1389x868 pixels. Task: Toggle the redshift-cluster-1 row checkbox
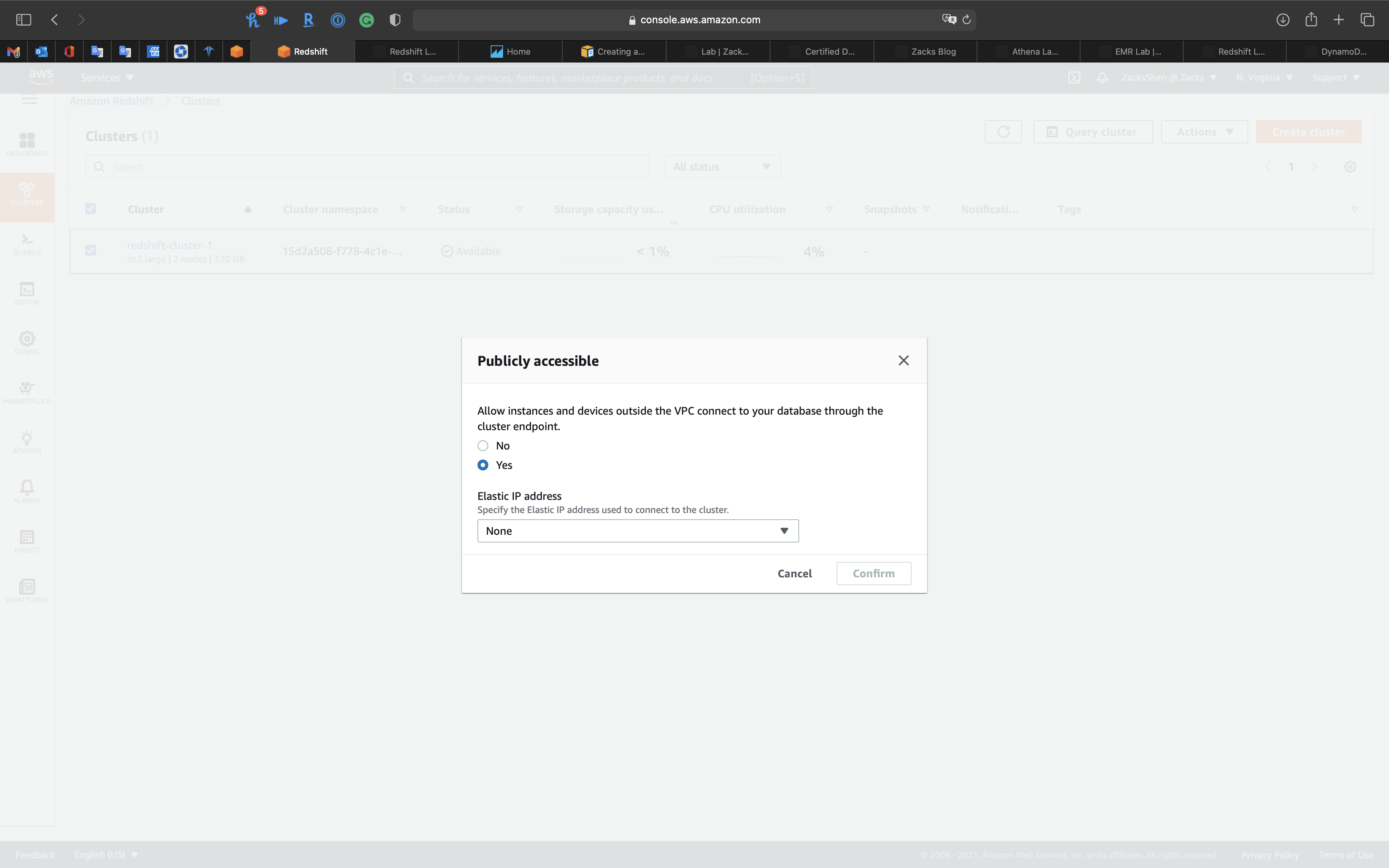[x=91, y=250]
